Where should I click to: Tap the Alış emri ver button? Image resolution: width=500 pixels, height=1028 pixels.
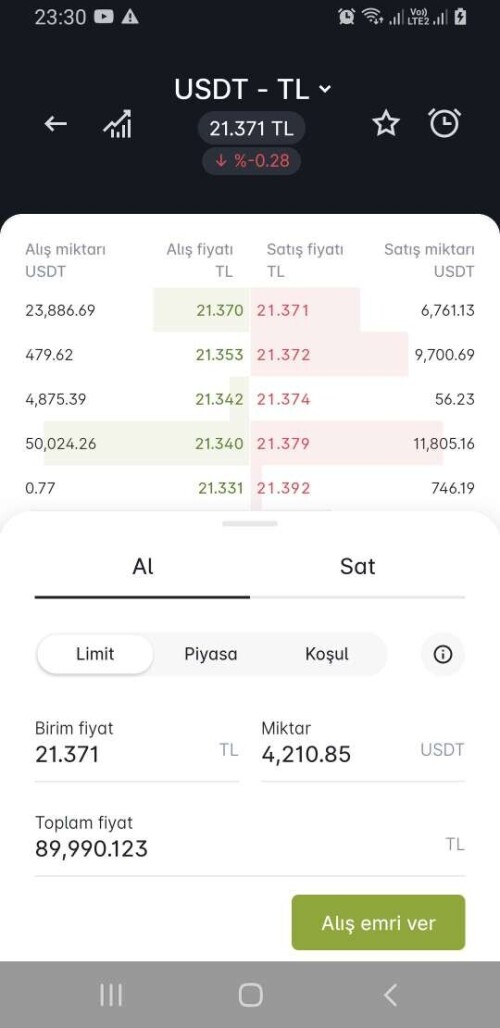[x=378, y=922]
